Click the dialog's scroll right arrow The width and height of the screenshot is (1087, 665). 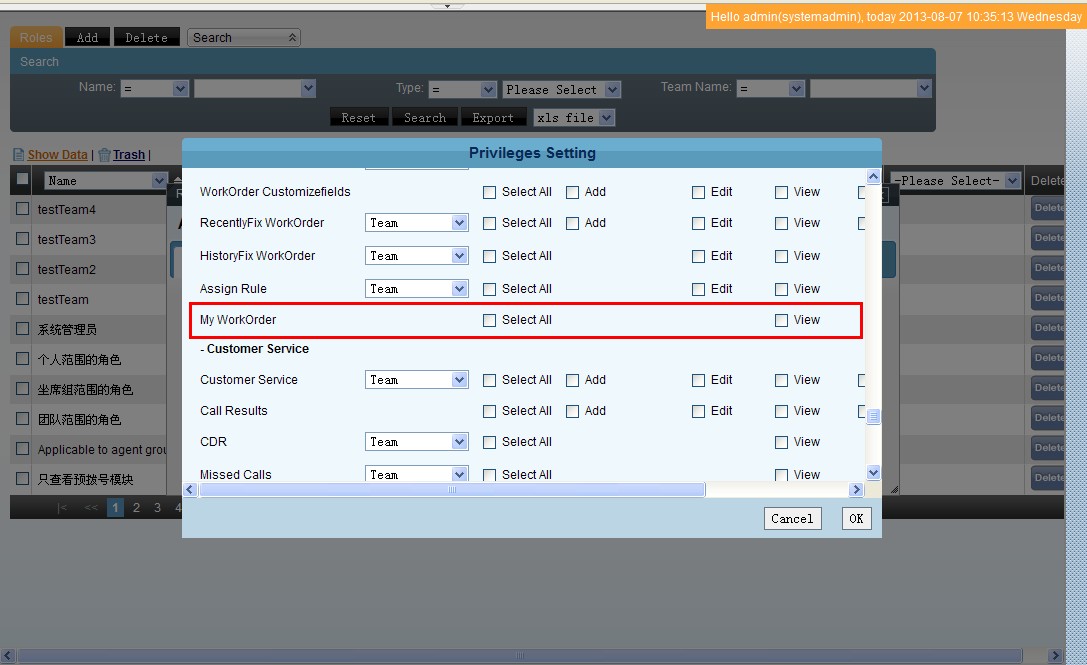pos(856,490)
